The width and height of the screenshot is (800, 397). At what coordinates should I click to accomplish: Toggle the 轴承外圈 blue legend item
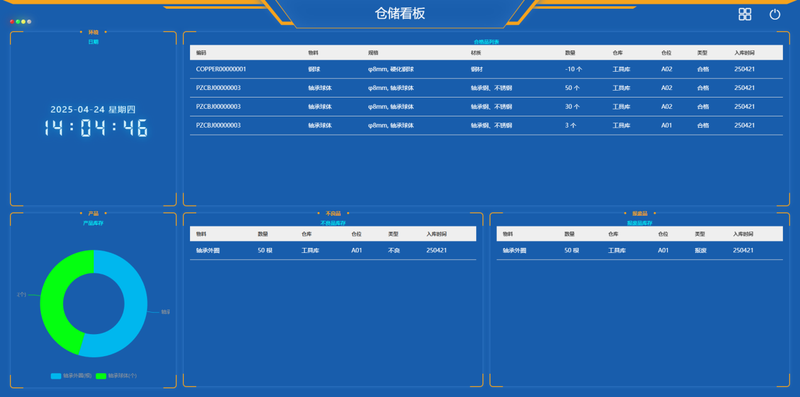coord(71,376)
